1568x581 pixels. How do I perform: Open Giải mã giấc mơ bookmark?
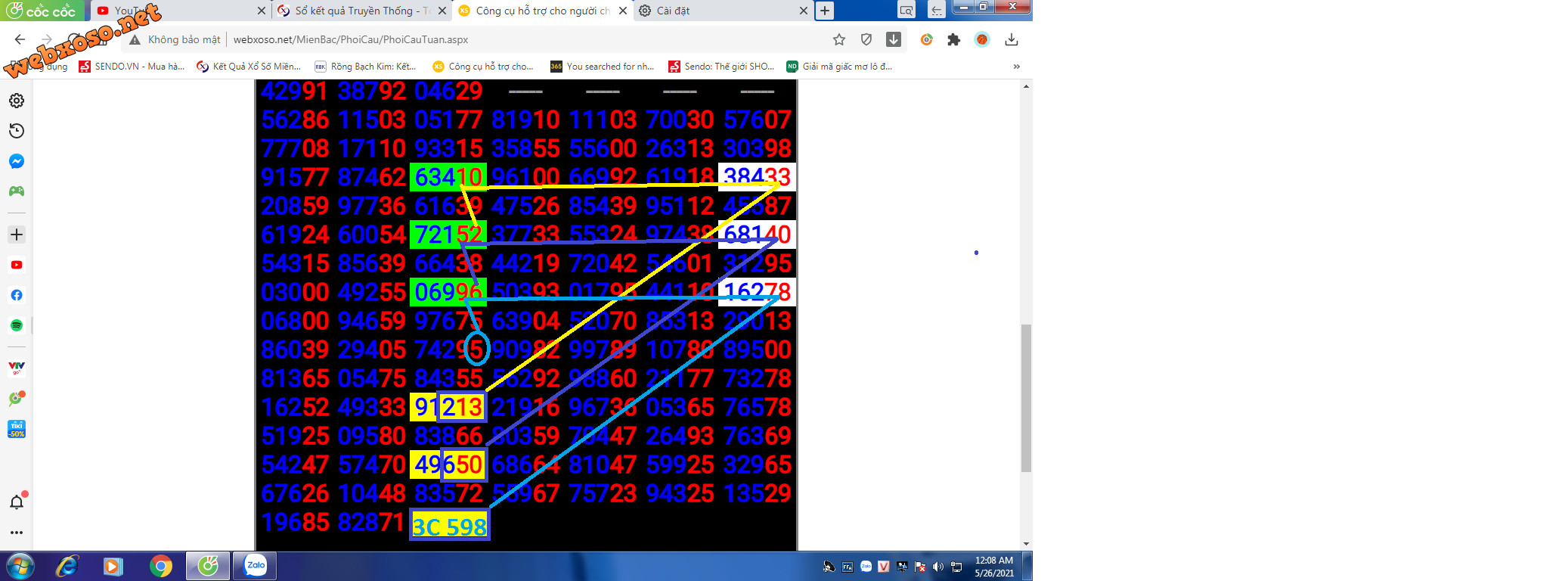pos(840,67)
